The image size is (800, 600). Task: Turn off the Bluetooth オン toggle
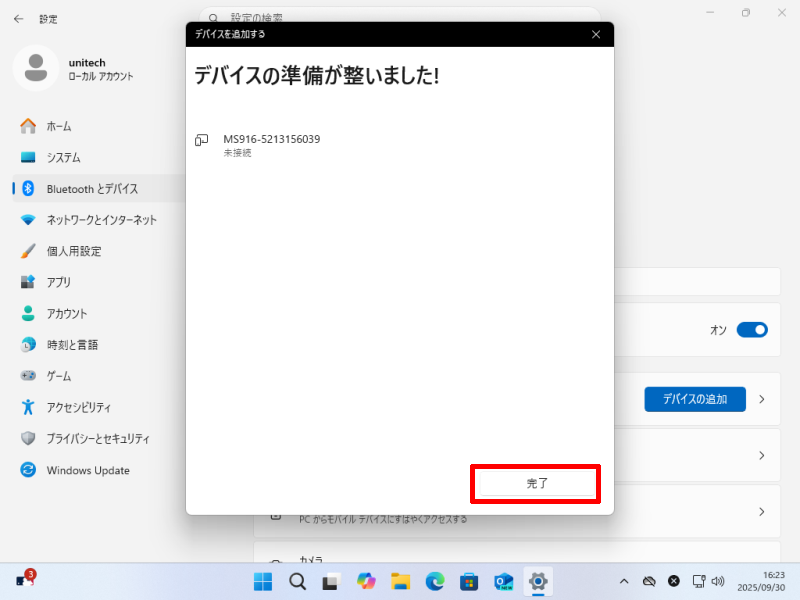pyautogui.click(x=752, y=330)
